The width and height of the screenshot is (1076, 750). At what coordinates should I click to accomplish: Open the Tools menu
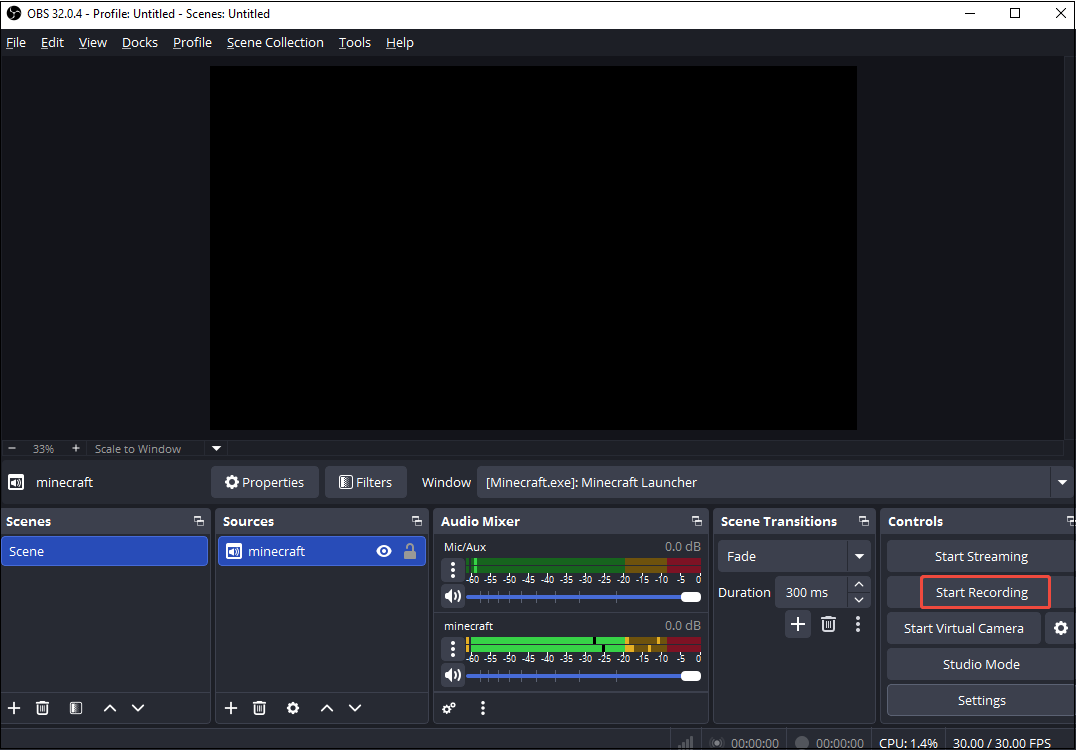click(354, 42)
